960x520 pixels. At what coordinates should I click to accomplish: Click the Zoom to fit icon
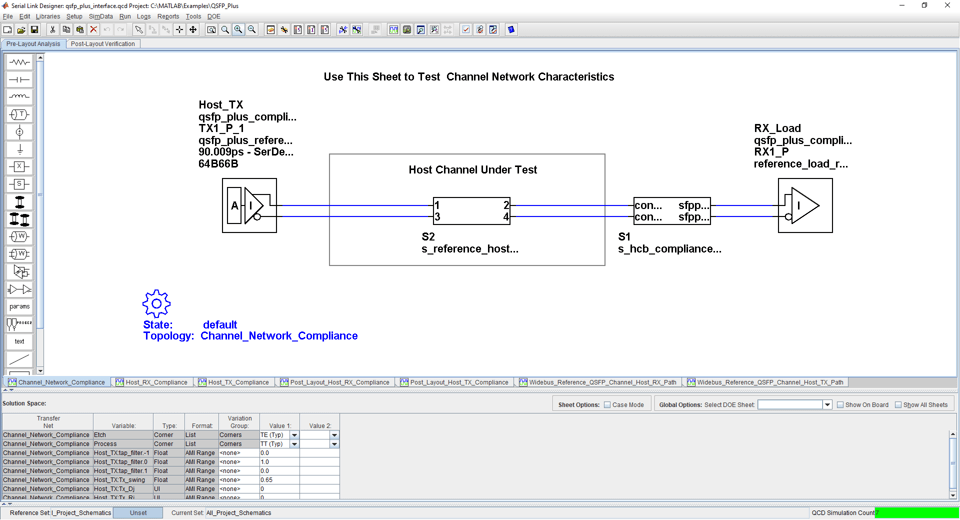pyautogui.click(x=211, y=29)
